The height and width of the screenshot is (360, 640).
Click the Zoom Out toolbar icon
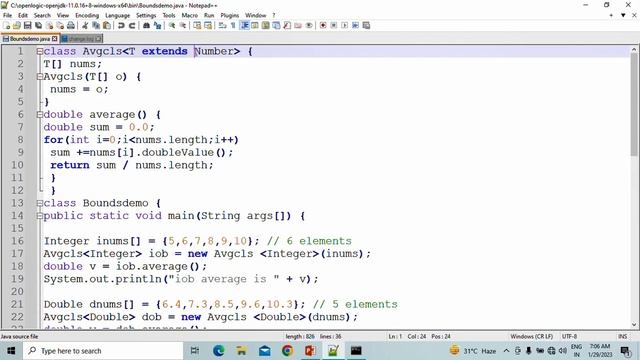182,25
